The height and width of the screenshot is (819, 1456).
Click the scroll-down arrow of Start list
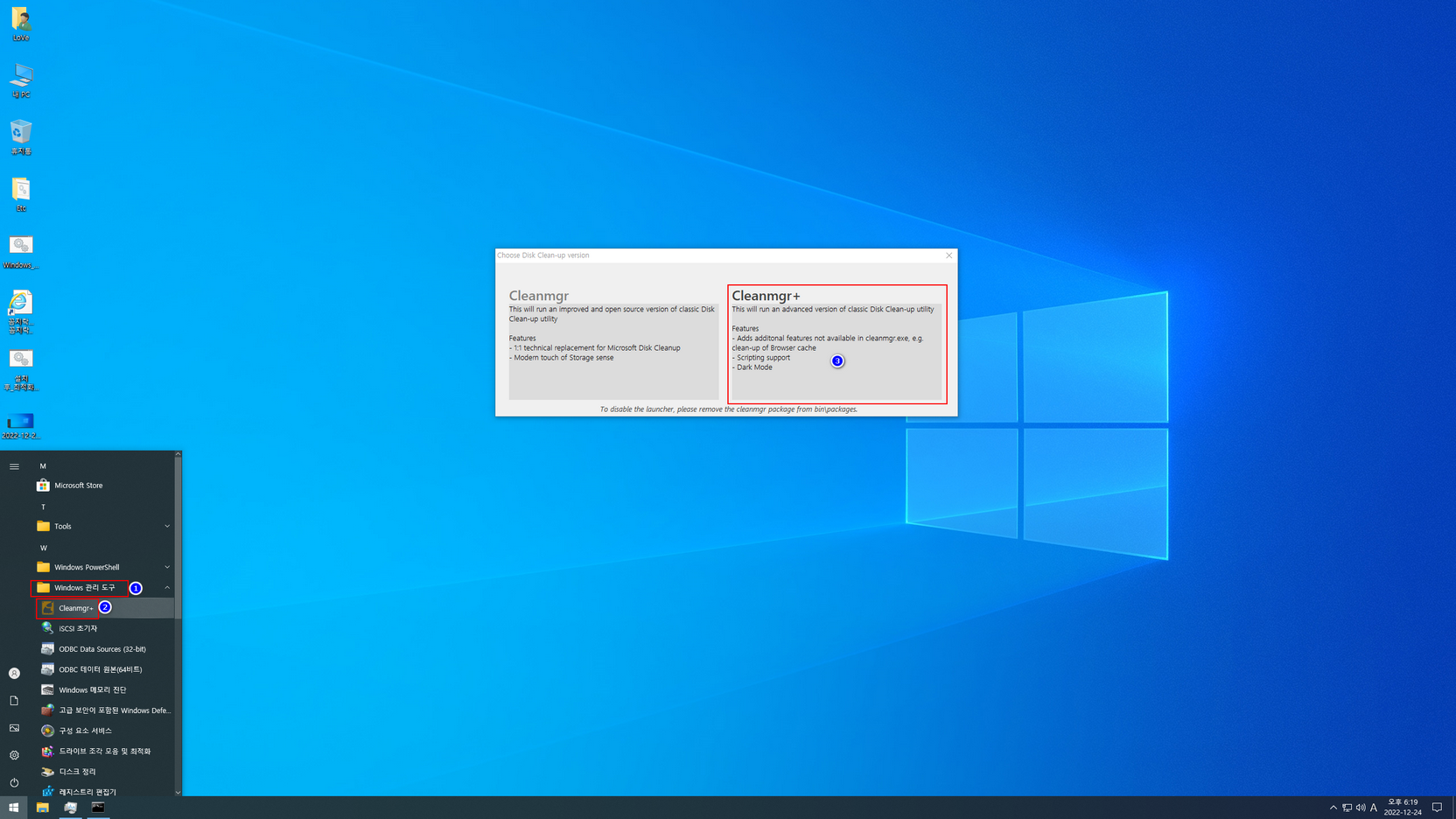tap(178, 793)
